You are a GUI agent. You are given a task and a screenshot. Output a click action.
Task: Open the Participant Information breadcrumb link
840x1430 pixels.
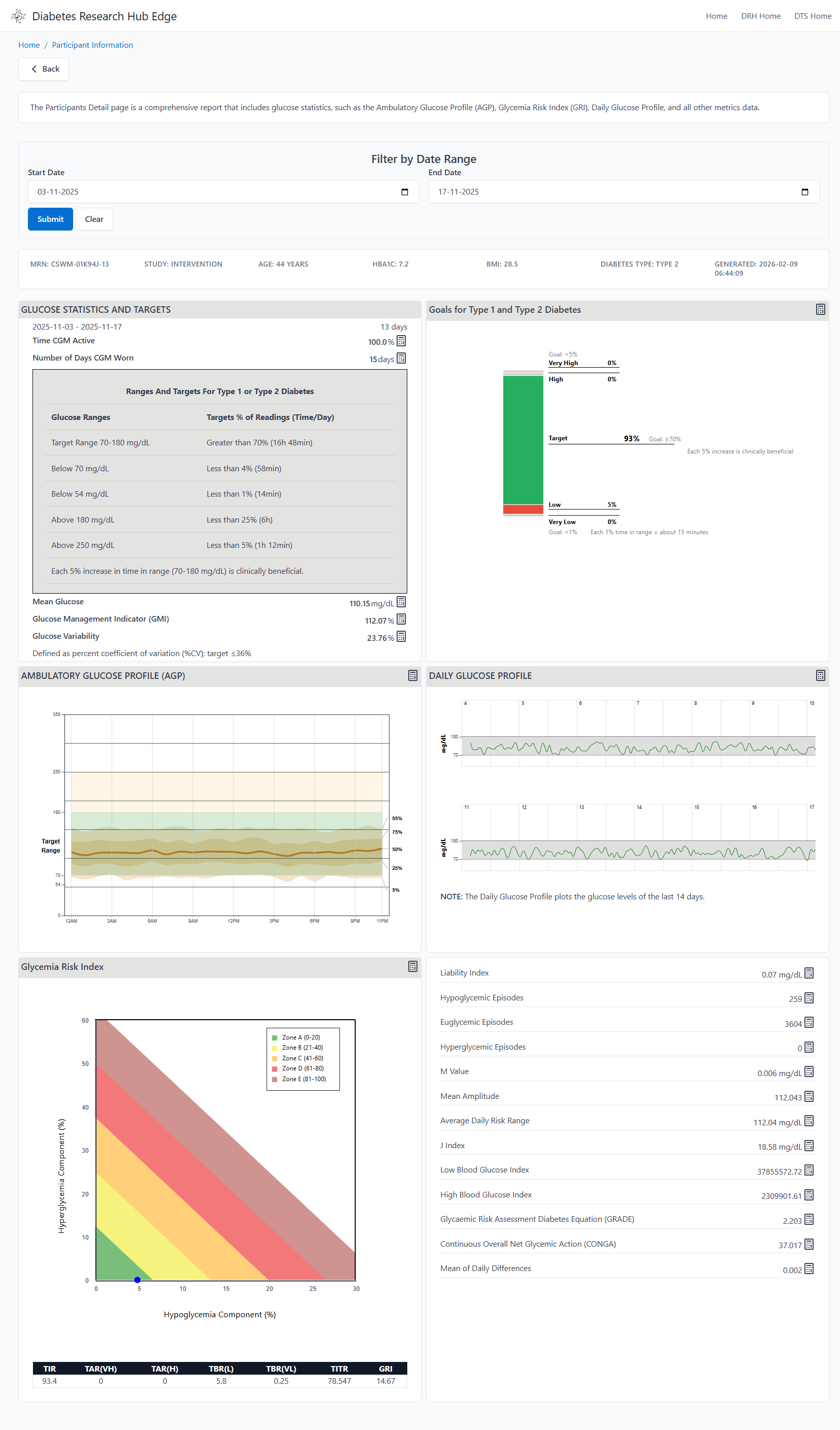click(92, 45)
